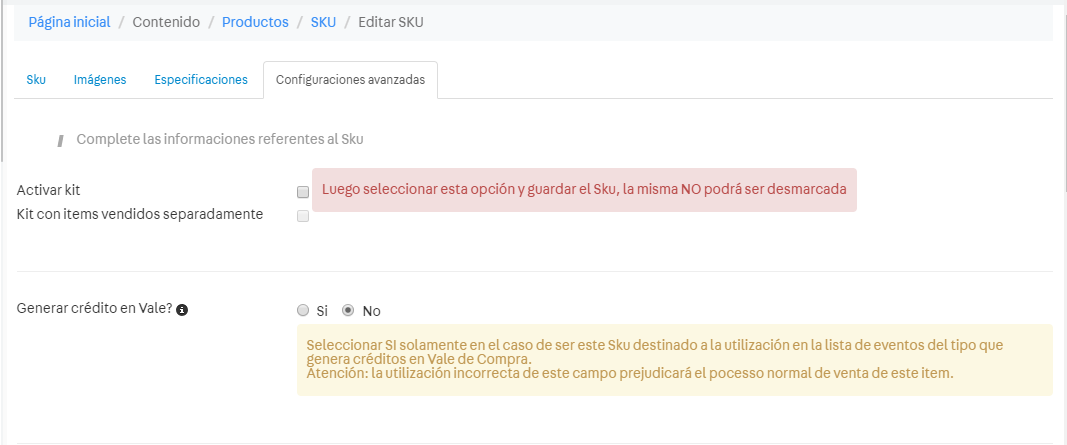
Task: Click the Activar kit label text
Action: point(50,189)
